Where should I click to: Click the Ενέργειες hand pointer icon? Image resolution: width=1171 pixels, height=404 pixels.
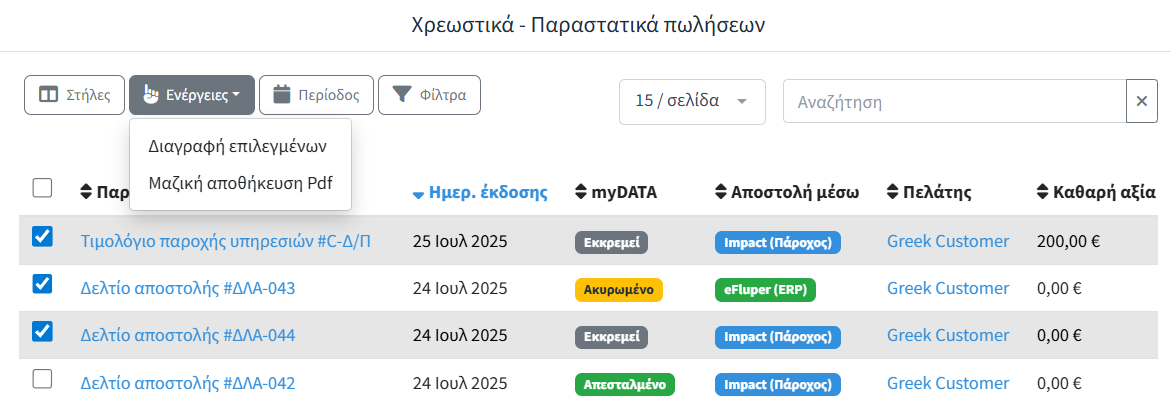[x=150, y=95]
